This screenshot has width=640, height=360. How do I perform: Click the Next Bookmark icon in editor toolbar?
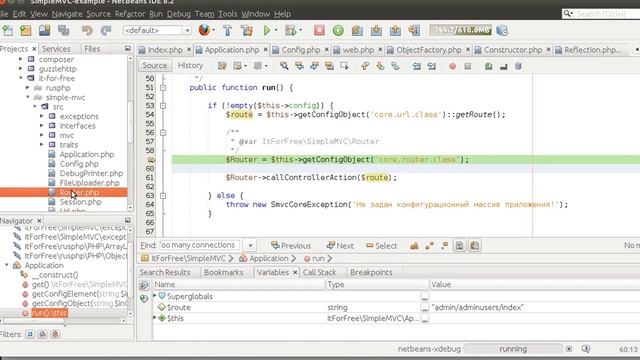(x=380, y=66)
